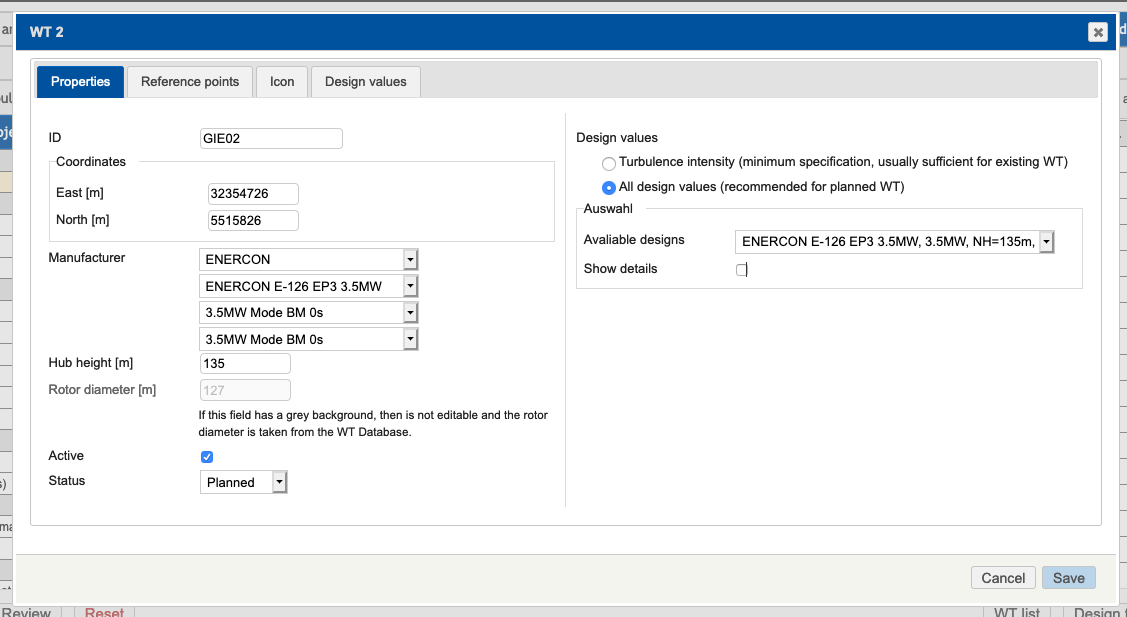Screen dimensions: 1127x617
Task: Click the Save button
Action: point(1068,577)
